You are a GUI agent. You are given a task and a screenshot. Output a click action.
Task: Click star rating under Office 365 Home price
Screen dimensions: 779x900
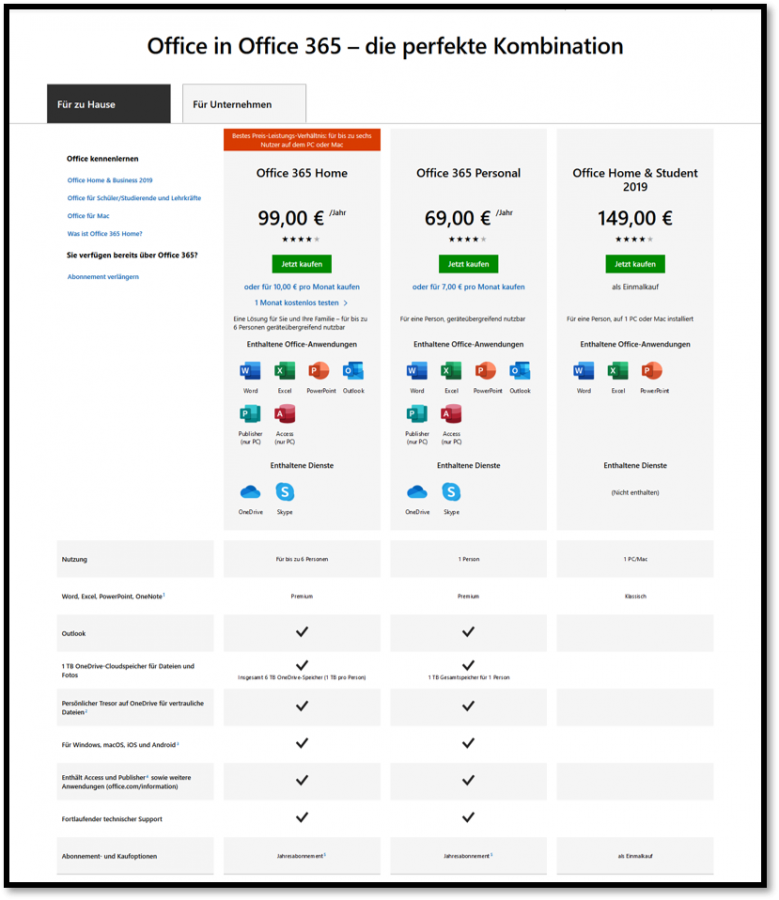(301, 239)
